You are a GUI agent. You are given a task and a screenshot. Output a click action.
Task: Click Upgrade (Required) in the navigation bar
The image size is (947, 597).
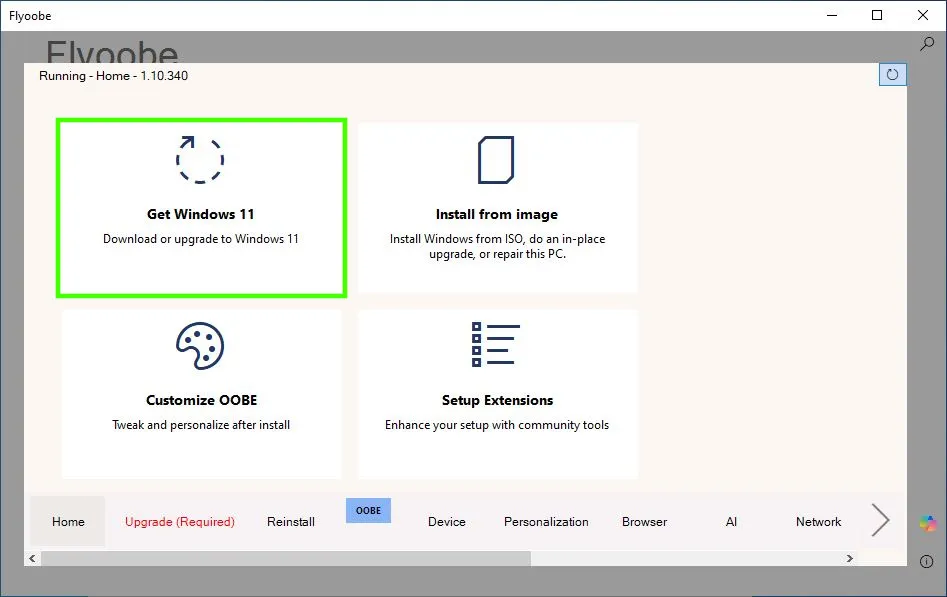click(x=180, y=521)
